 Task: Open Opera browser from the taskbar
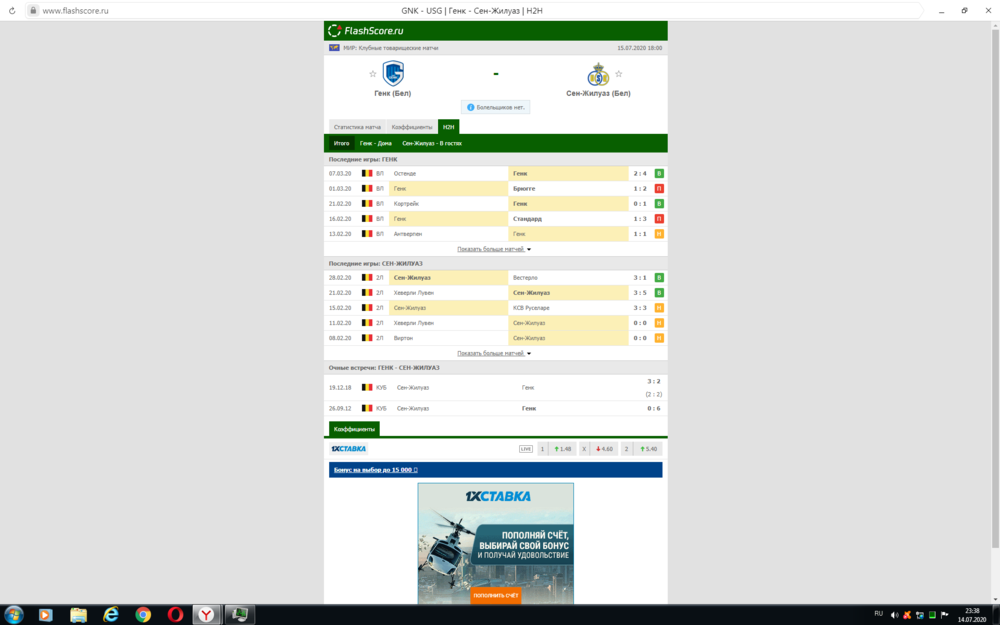click(x=175, y=615)
